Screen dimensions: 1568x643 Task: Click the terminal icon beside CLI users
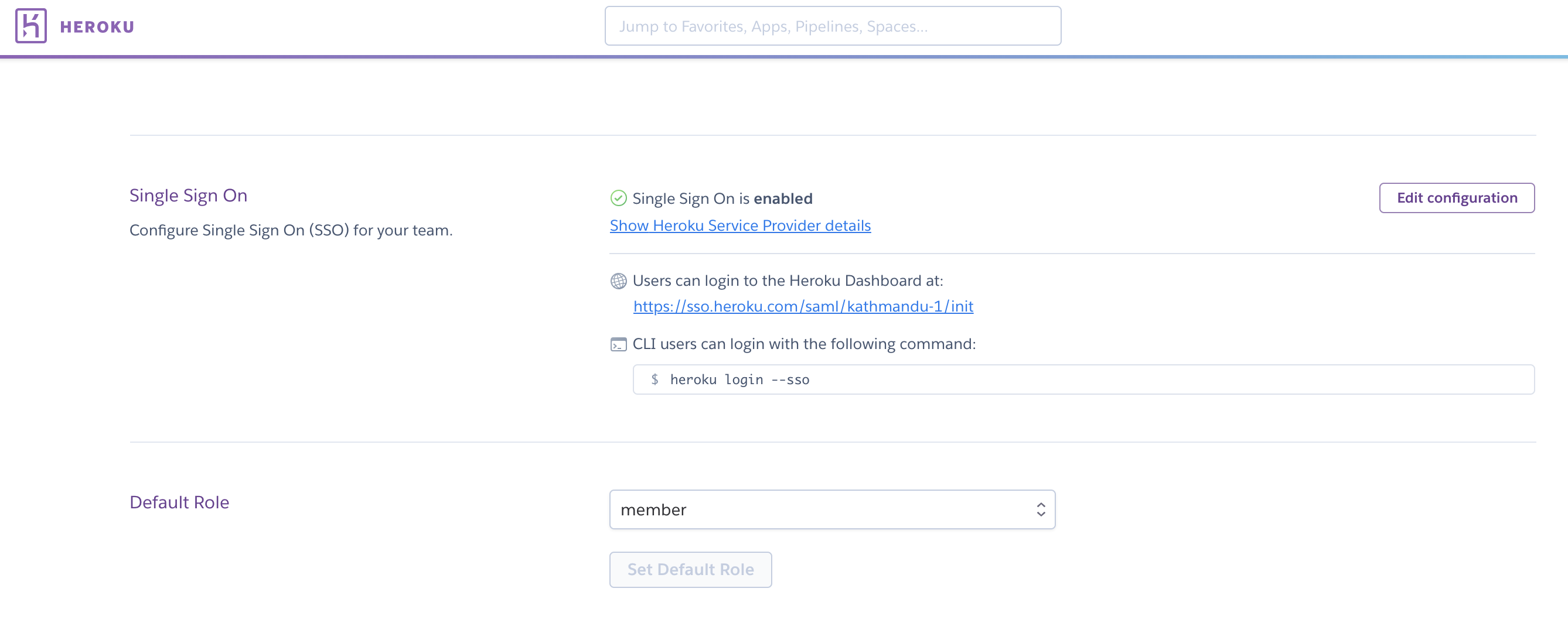coord(618,344)
